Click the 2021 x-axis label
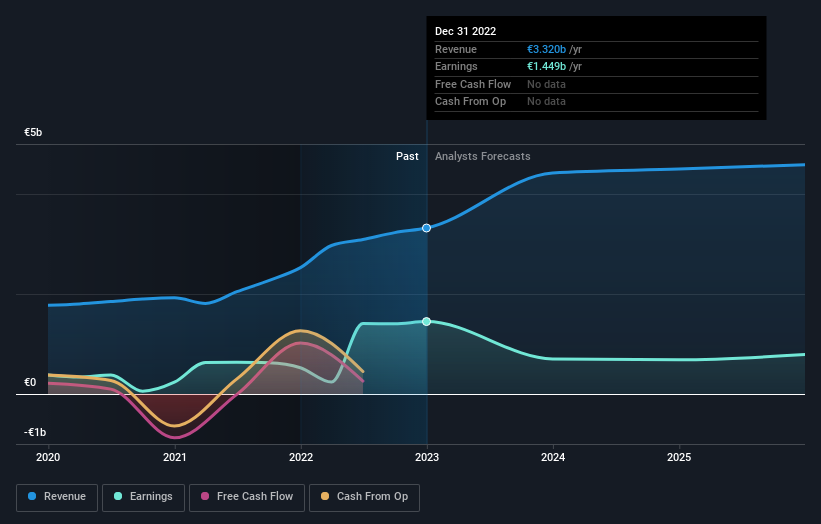This screenshot has width=821, height=524. click(x=174, y=458)
